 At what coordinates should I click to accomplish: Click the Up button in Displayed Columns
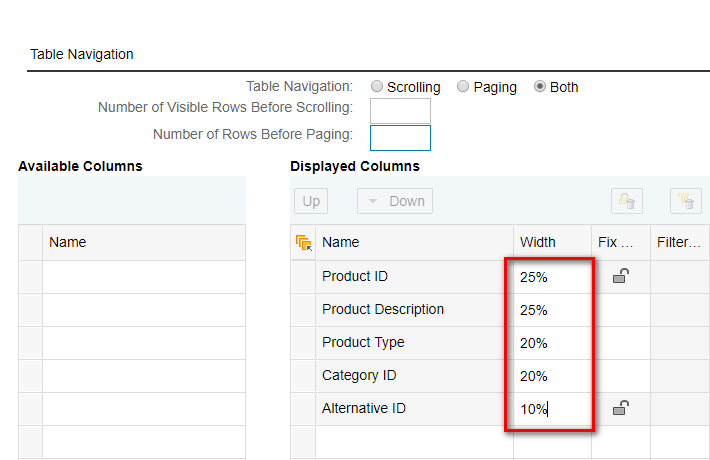pos(311,201)
